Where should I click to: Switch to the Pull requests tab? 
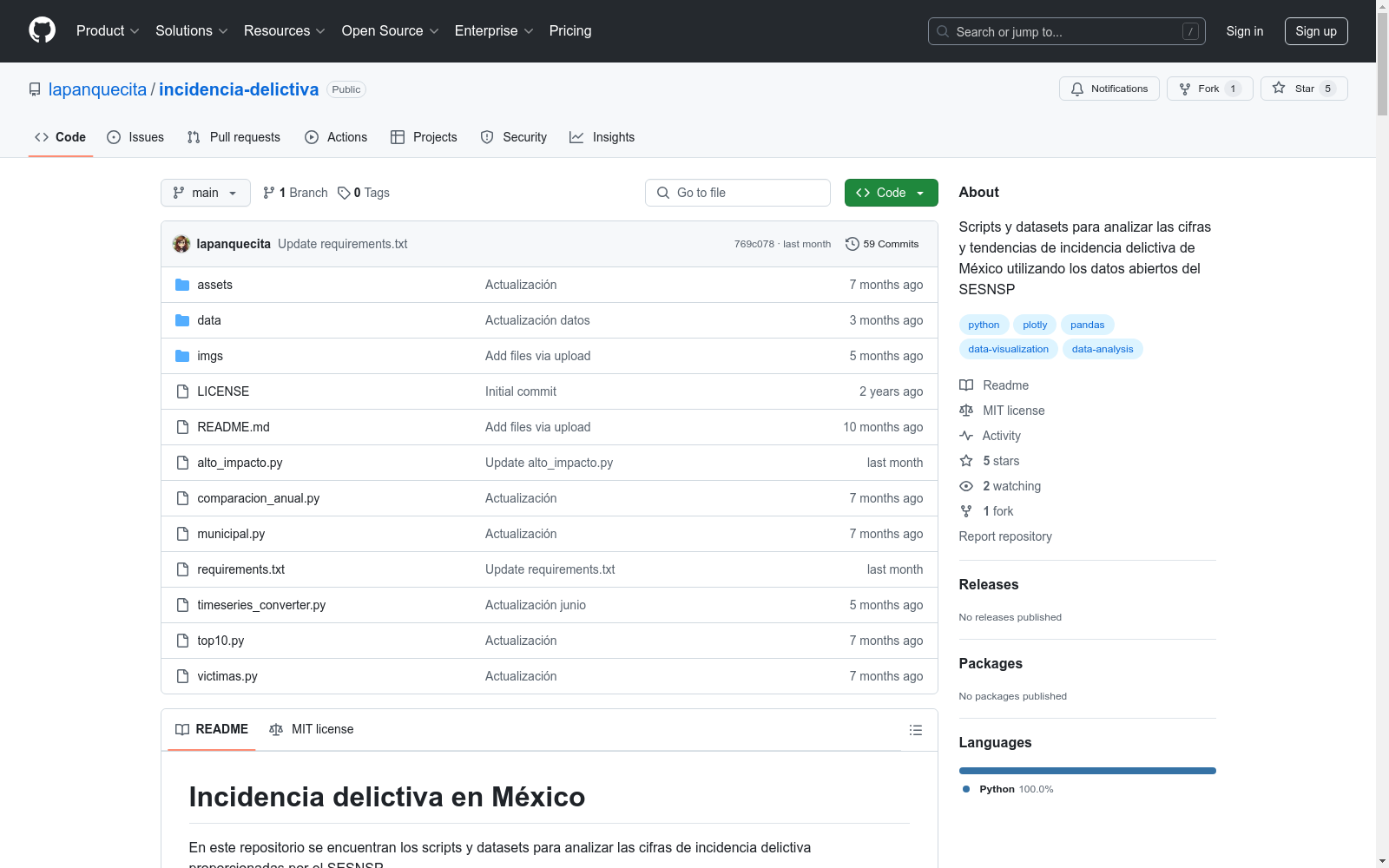[x=234, y=137]
